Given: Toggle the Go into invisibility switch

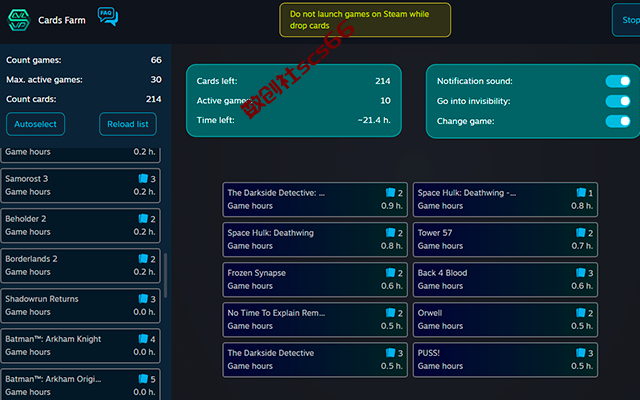Looking at the screenshot, I should point(618,101).
